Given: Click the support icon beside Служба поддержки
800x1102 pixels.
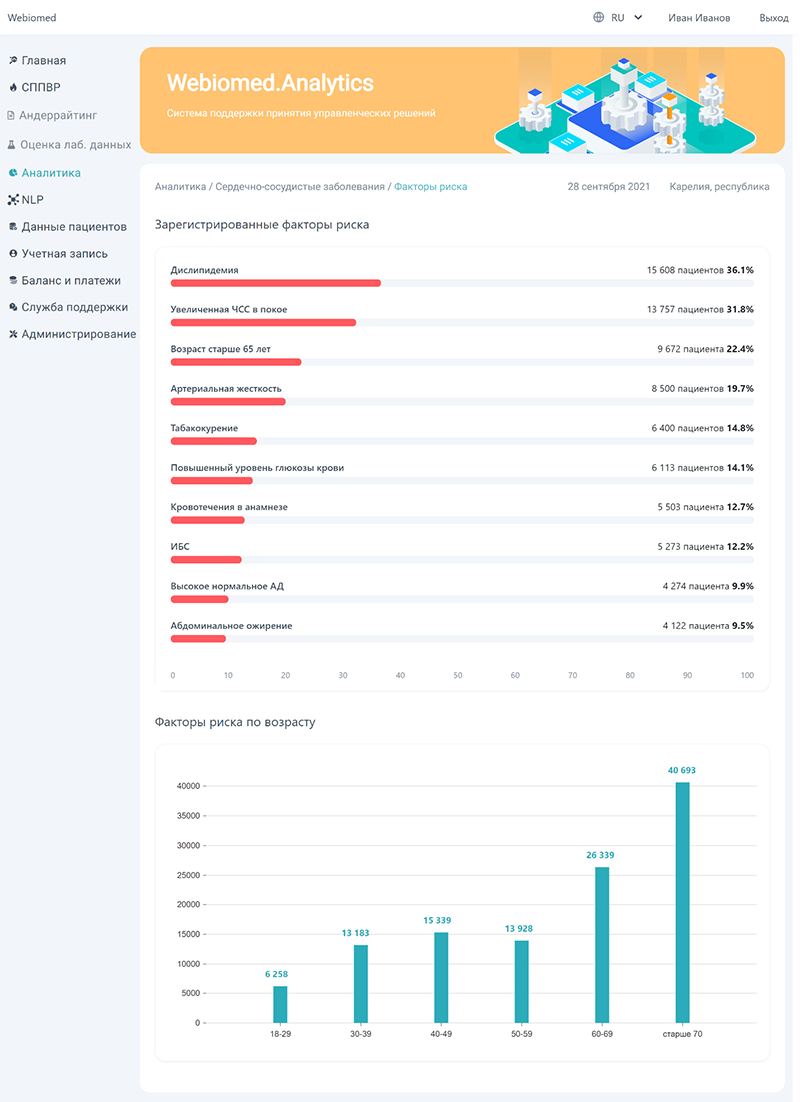Looking at the screenshot, I should (13, 307).
